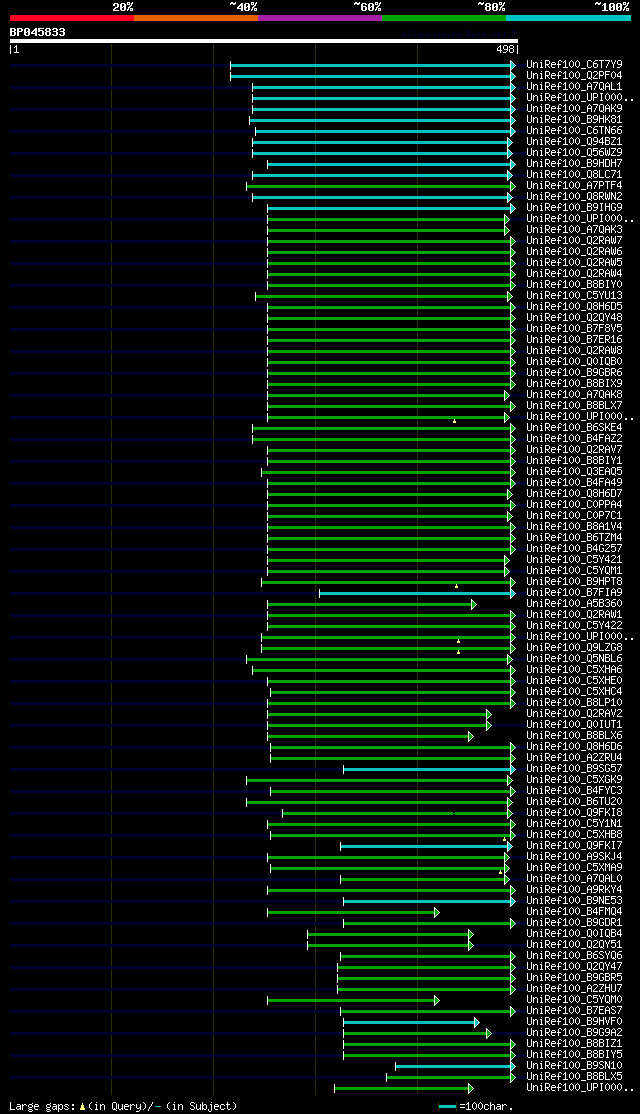The image size is (640, 1114).
Task: Click the green alignment bar of UniRef100_B8BLX6
Action: pyautogui.click(x=370, y=737)
